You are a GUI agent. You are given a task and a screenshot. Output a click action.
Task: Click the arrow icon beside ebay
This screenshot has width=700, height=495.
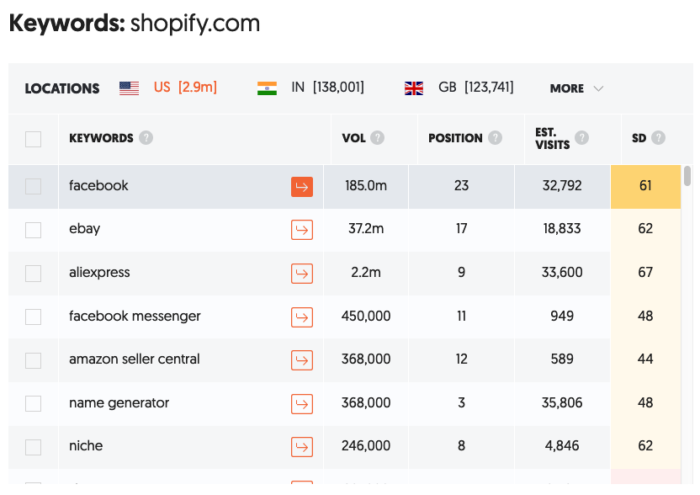pos(302,230)
